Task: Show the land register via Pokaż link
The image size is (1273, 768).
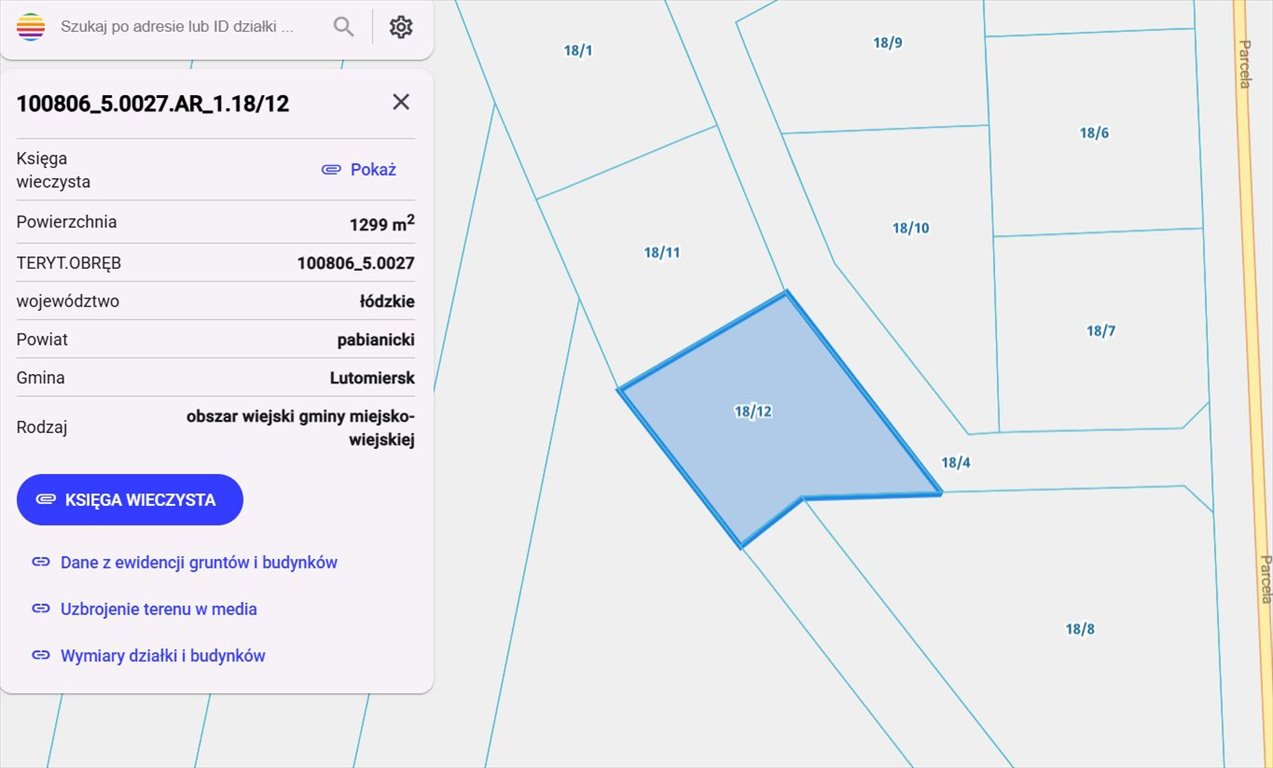Action: 373,170
